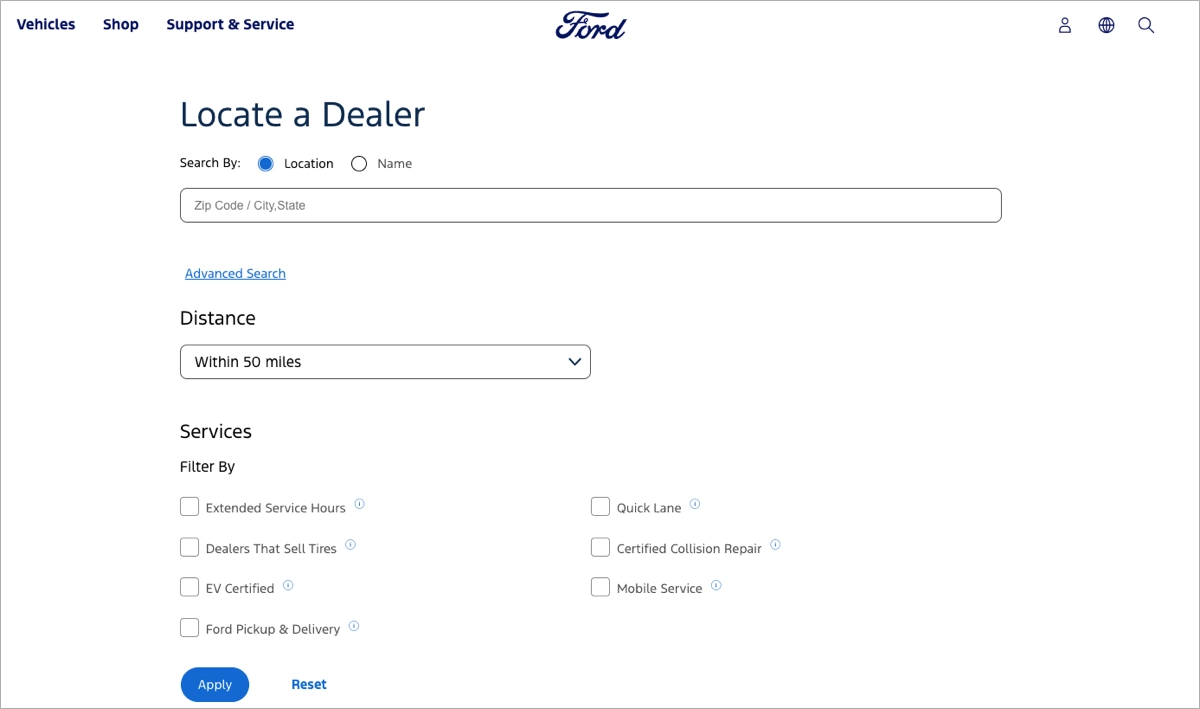Open the user account icon
The height and width of the screenshot is (709, 1200).
[x=1065, y=25]
